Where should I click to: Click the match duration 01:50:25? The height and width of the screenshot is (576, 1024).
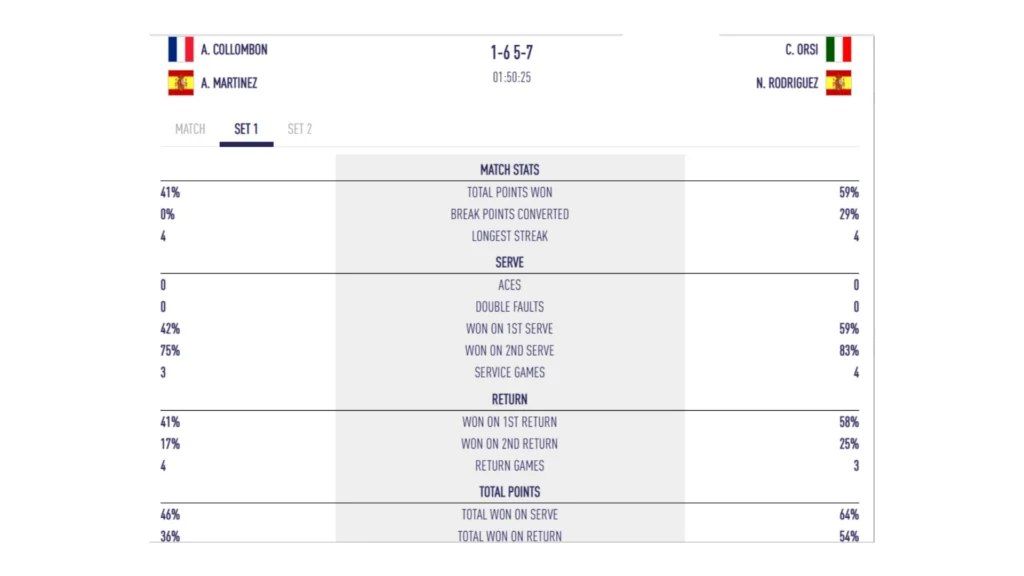[511, 77]
